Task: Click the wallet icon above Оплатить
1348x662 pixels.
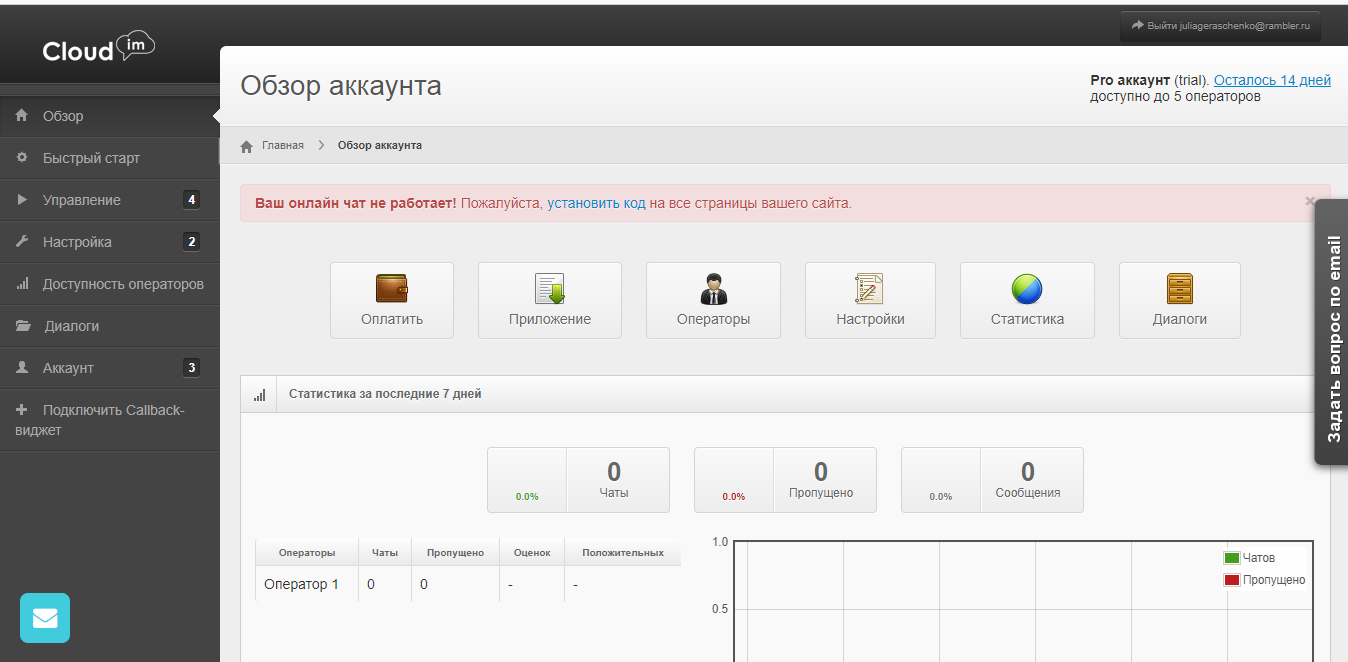Action: [392, 289]
